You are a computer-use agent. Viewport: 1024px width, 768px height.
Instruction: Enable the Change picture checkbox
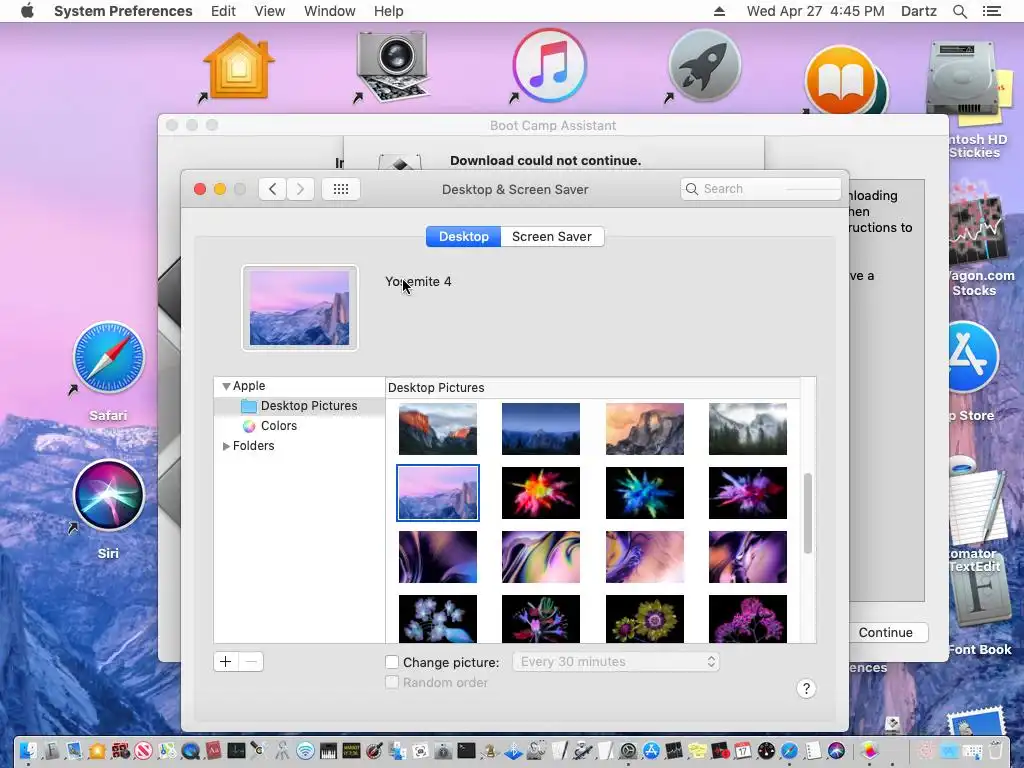[392, 662]
